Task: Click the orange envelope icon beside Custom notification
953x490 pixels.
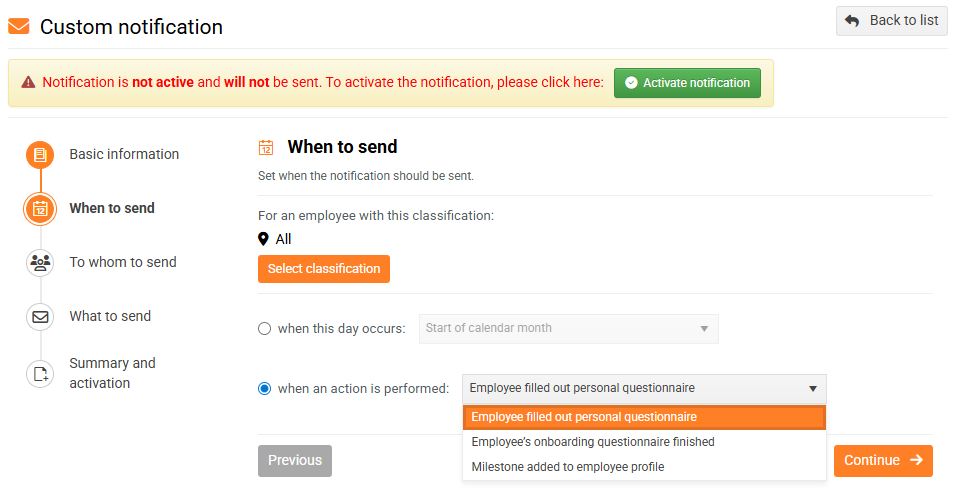Action: pos(18,27)
